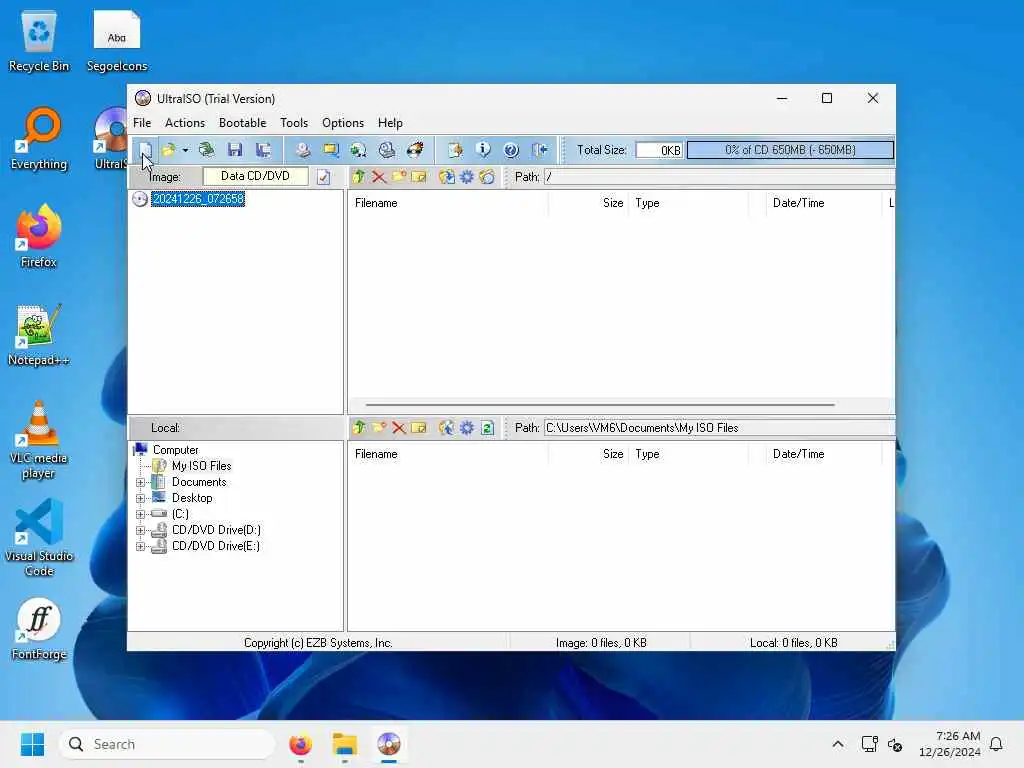Click red Delete X in Local toolbar
The image size is (1024, 768).
[399, 428]
